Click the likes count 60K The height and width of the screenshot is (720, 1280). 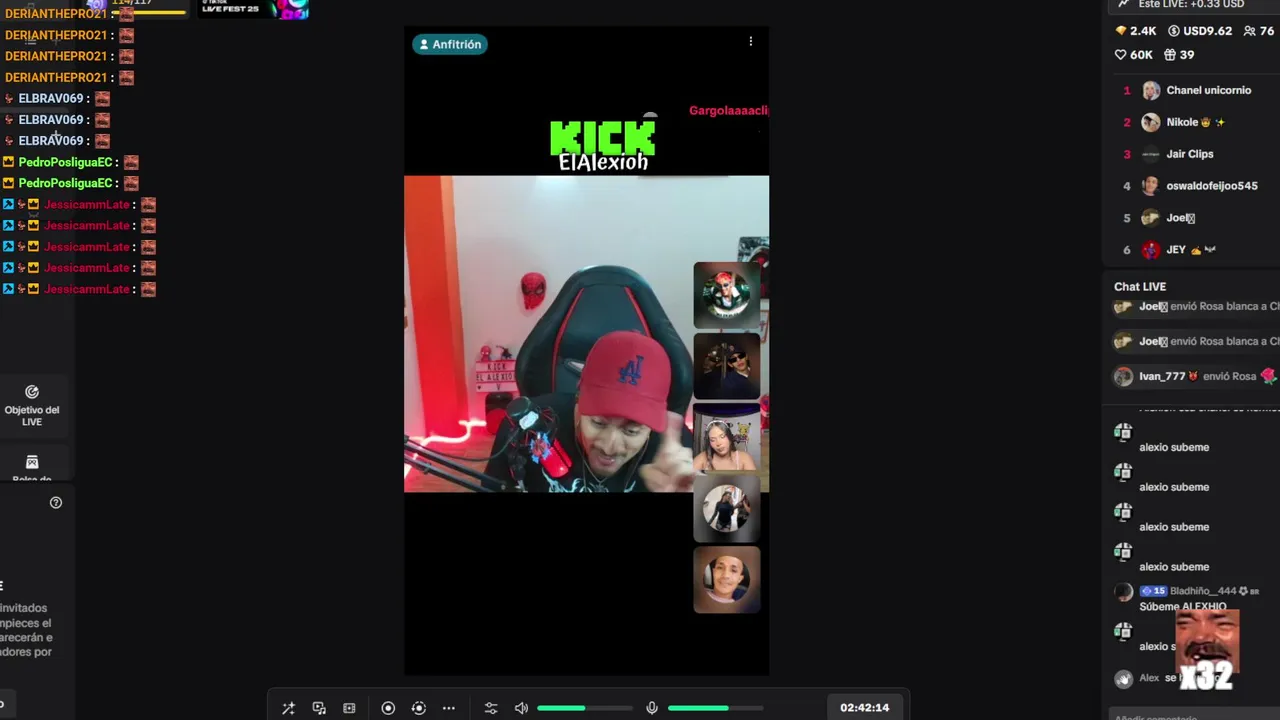coord(1134,55)
